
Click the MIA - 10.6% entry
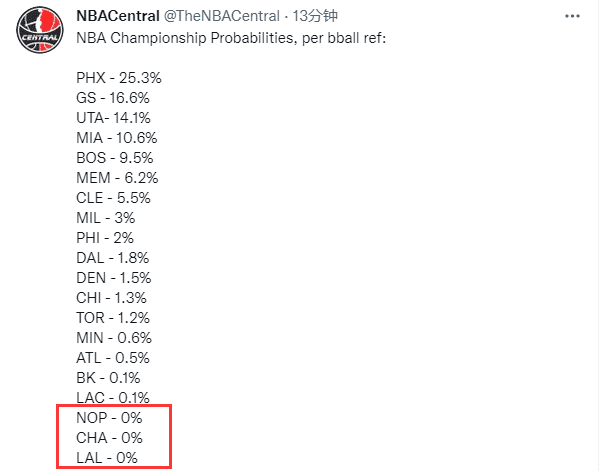[116, 137]
